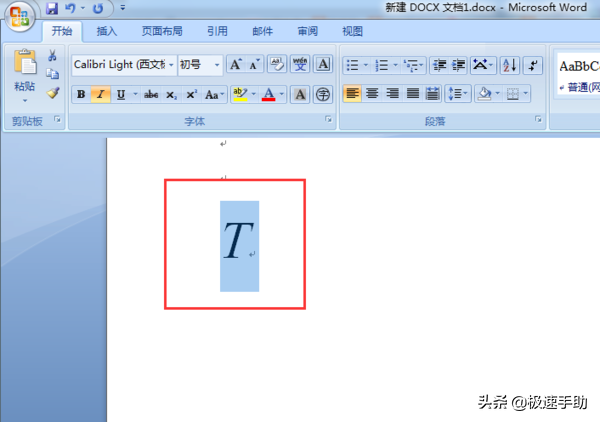600x422 pixels.
Task: Open the 段落 dialog launcher
Action: tap(538, 119)
